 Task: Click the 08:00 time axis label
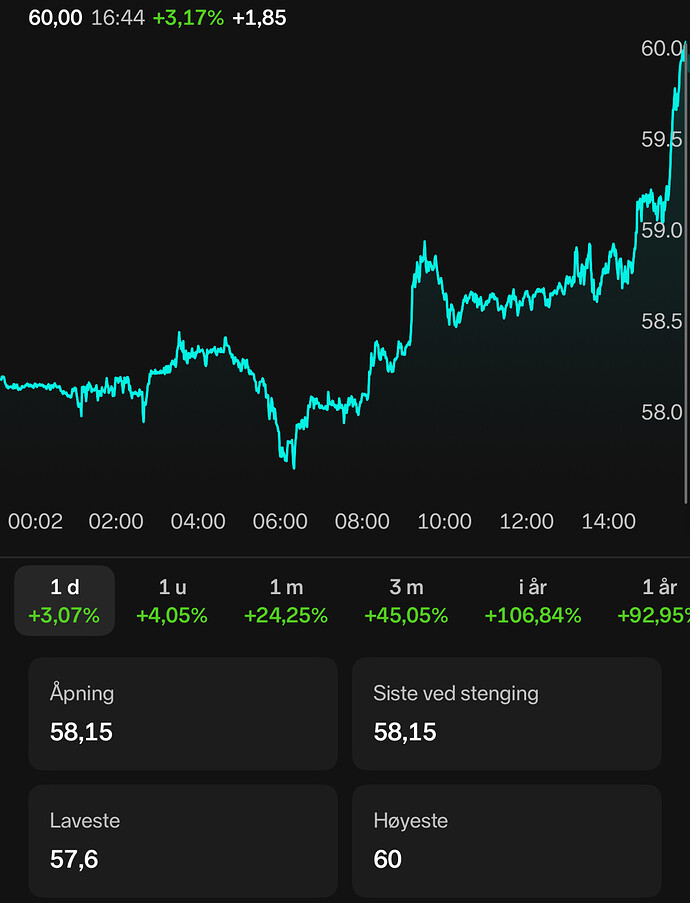(362, 521)
